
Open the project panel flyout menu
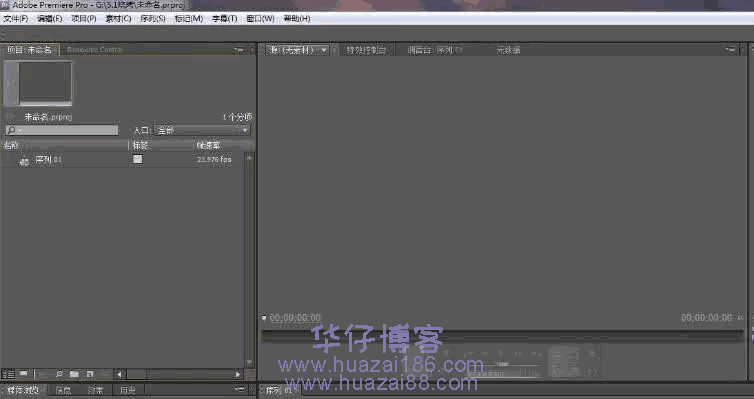point(239,50)
